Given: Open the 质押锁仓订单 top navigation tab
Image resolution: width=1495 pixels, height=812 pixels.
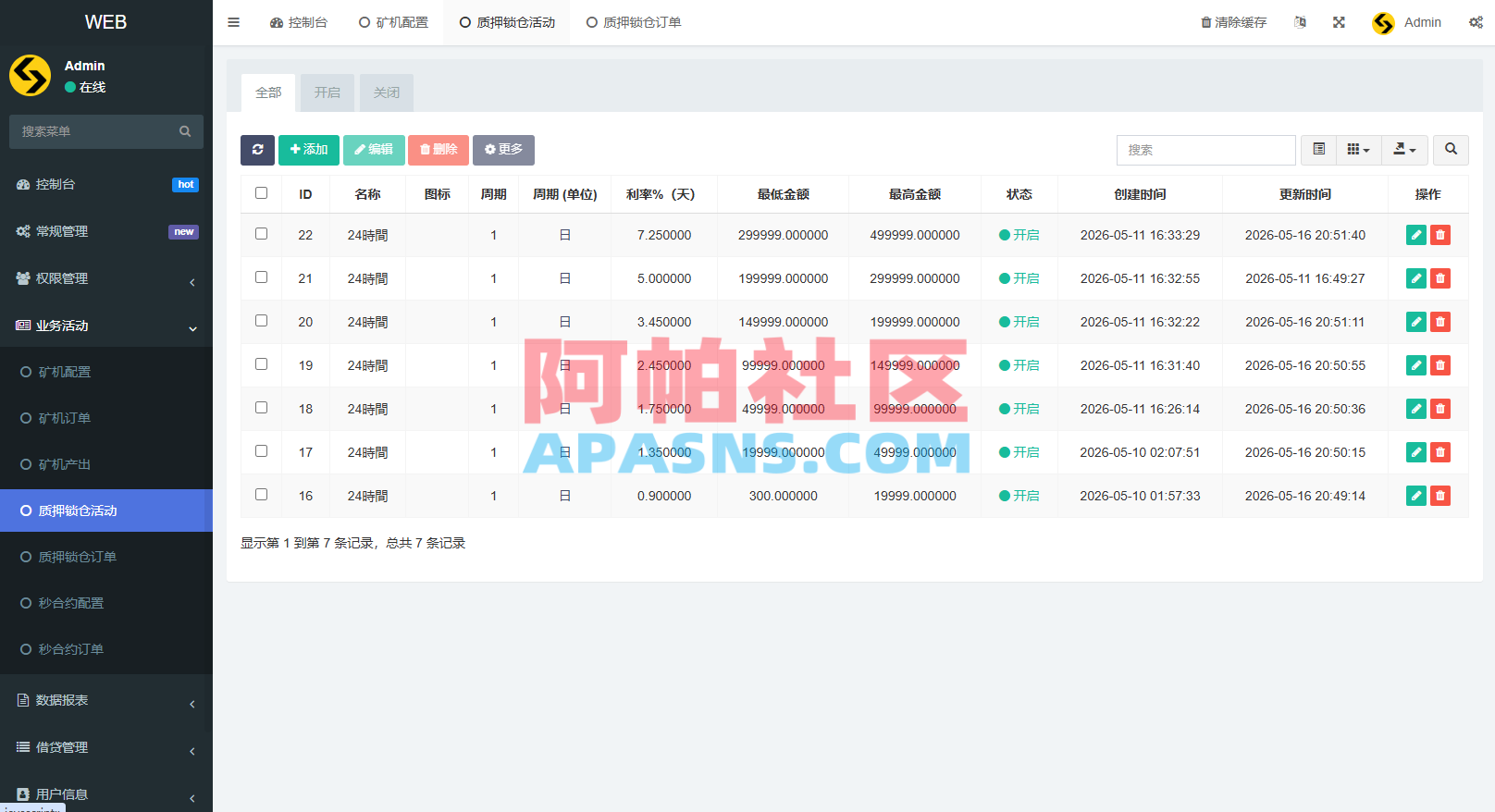Looking at the screenshot, I should [634, 22].
